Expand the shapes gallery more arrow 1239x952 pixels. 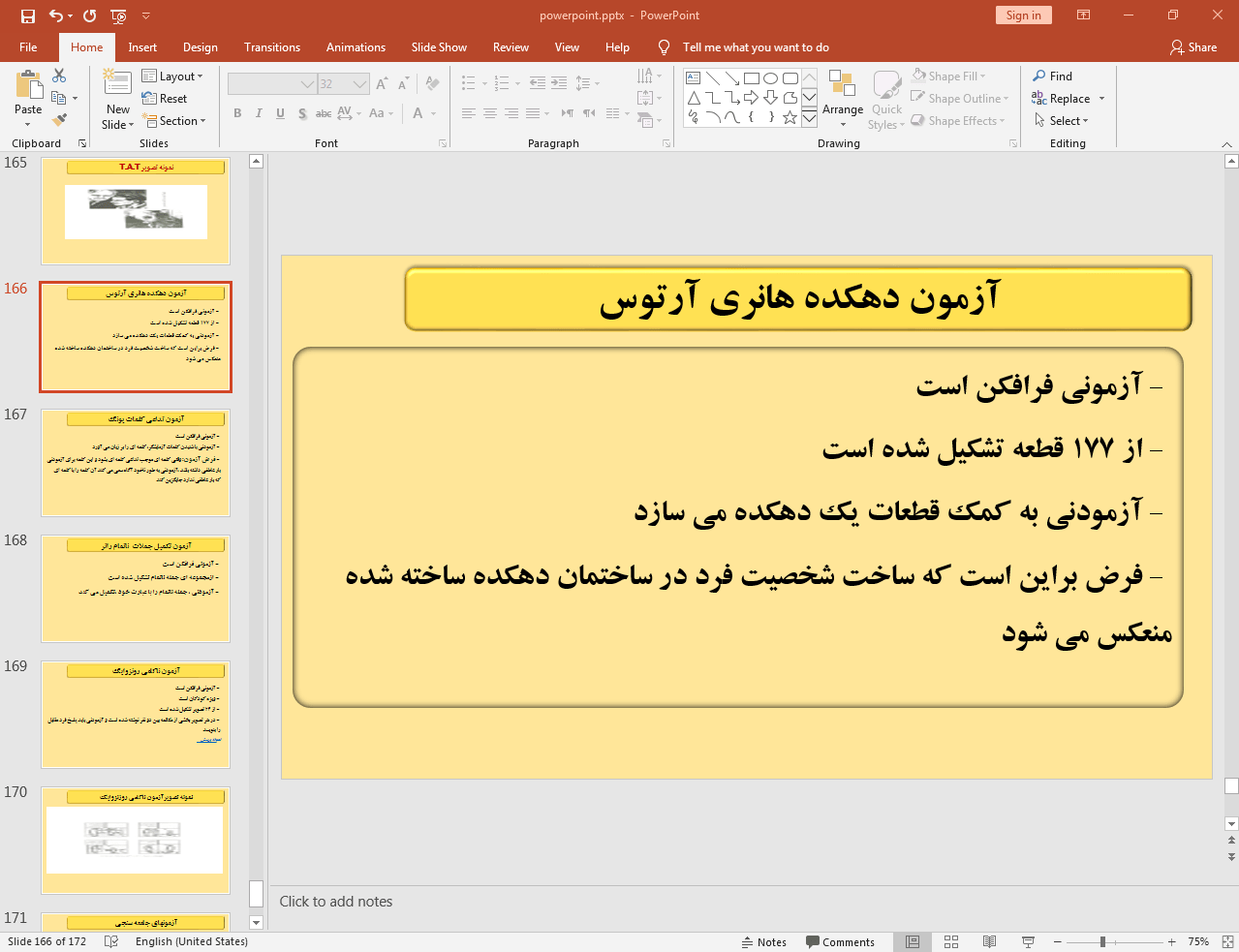pyautogui.click(x=809, y=116)
